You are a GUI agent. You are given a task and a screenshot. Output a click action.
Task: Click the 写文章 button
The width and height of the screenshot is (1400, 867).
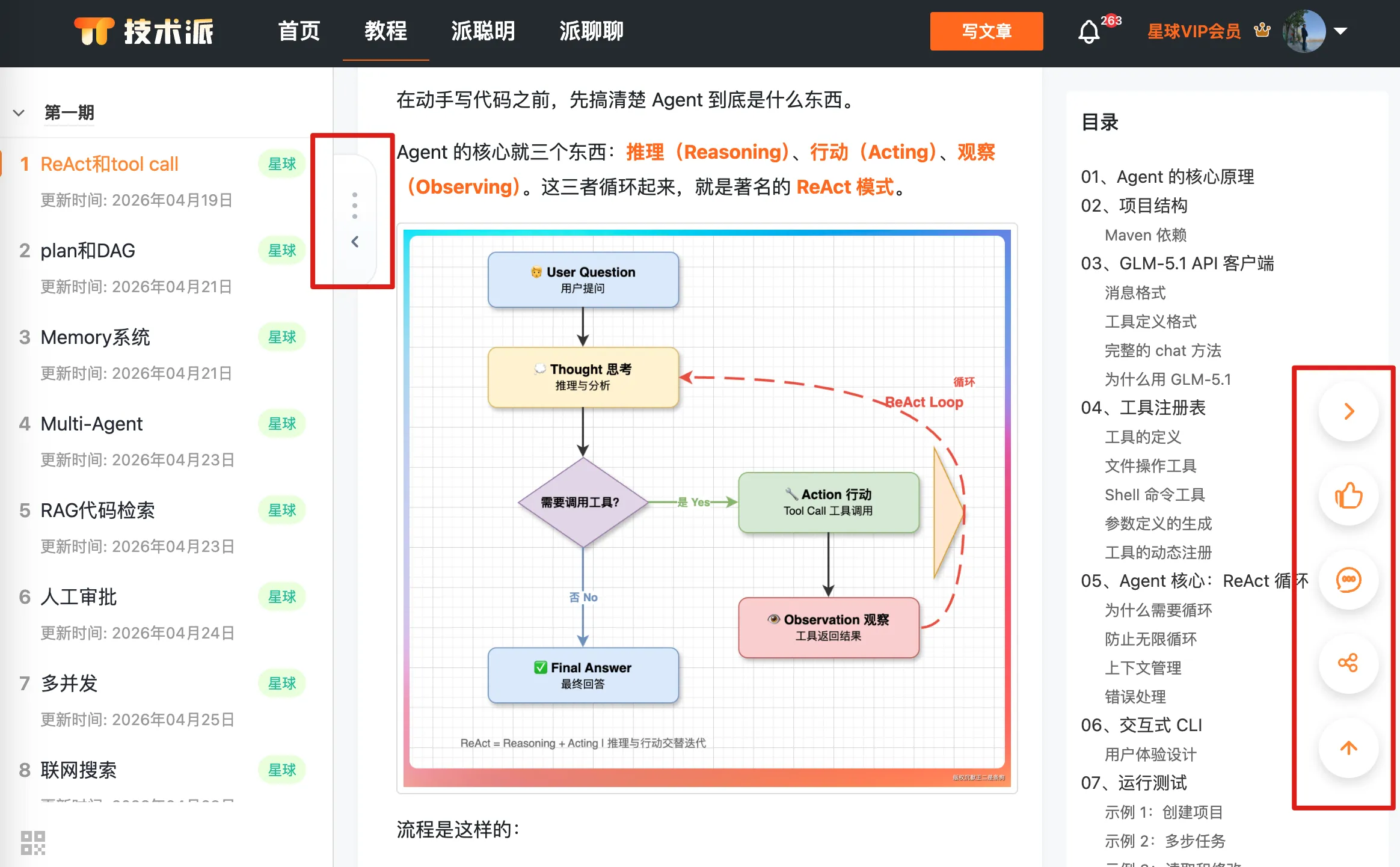[x=986, y=31]
